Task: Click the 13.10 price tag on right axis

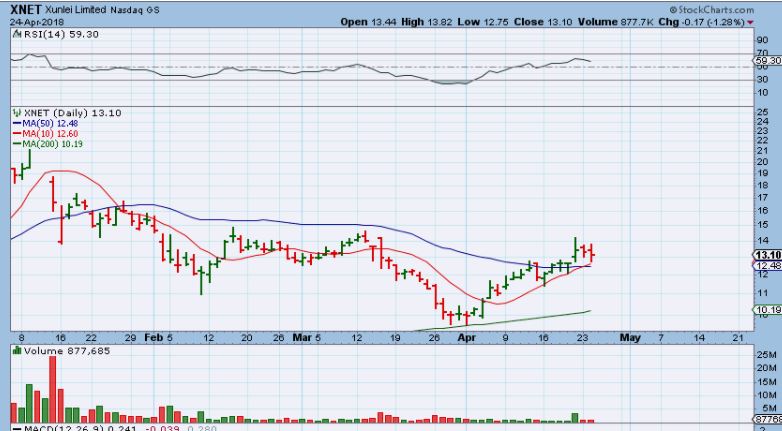Action: (768, 255)
